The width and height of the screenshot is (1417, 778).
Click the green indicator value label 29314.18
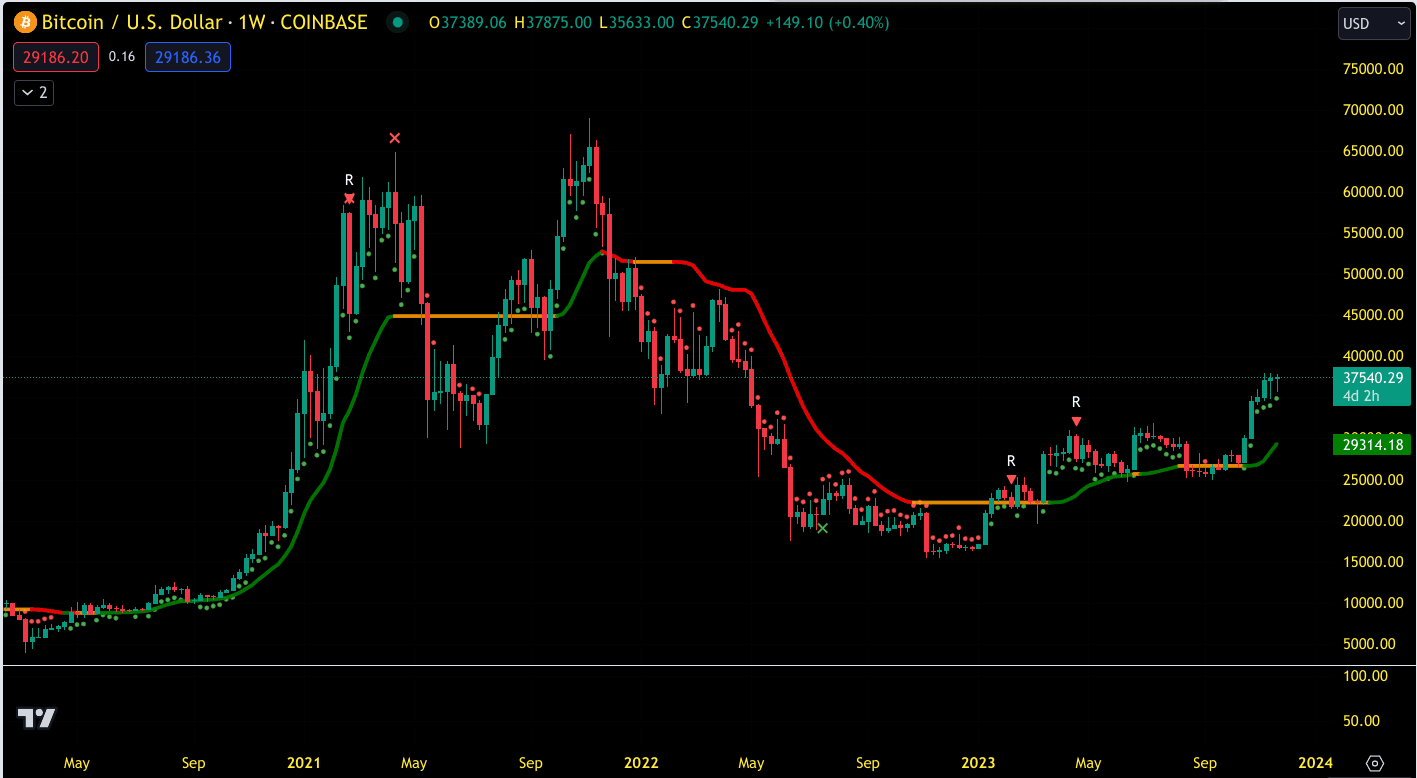[1373, 445]
